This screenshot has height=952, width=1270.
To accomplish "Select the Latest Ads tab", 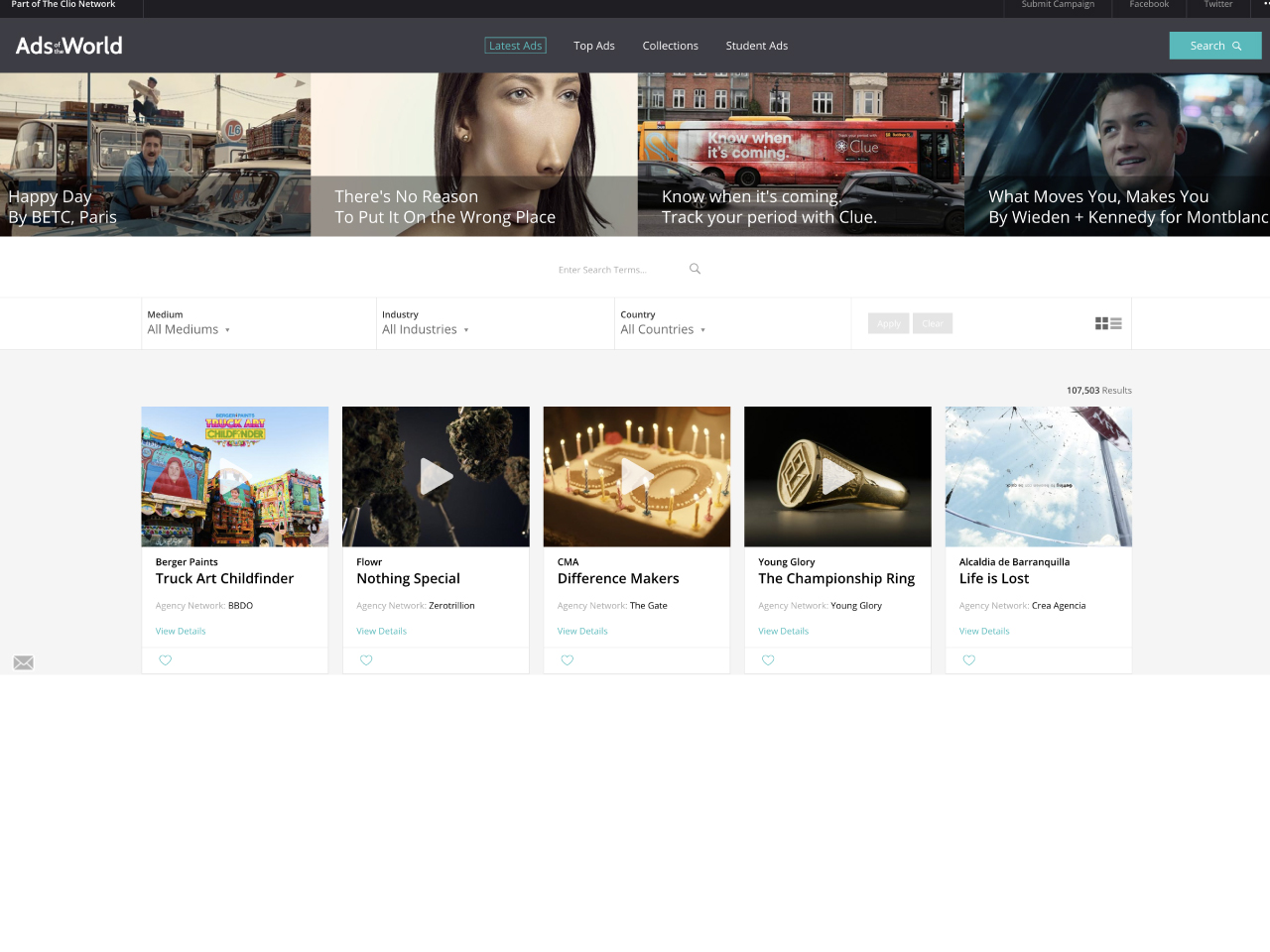I will 515,46.
